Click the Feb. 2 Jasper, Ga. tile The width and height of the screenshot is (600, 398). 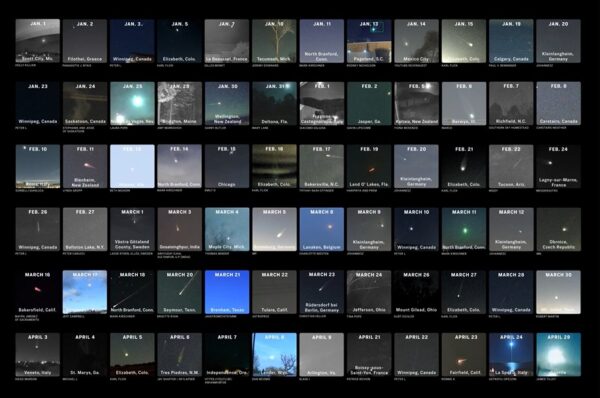(x=369, y=103)
